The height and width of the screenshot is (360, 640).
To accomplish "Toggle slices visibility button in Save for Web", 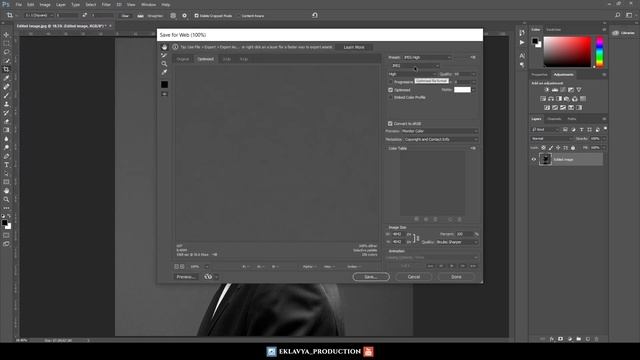I will (x=164, y=94).
